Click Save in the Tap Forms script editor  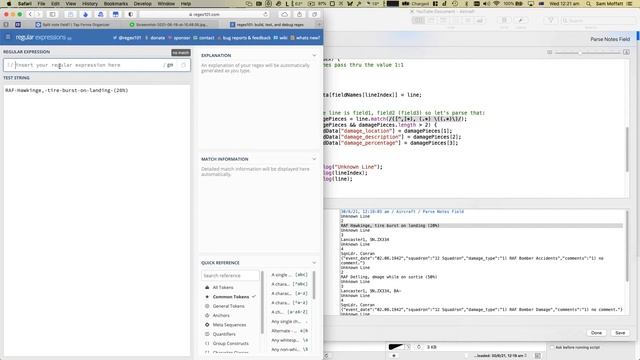coord(620,333)
